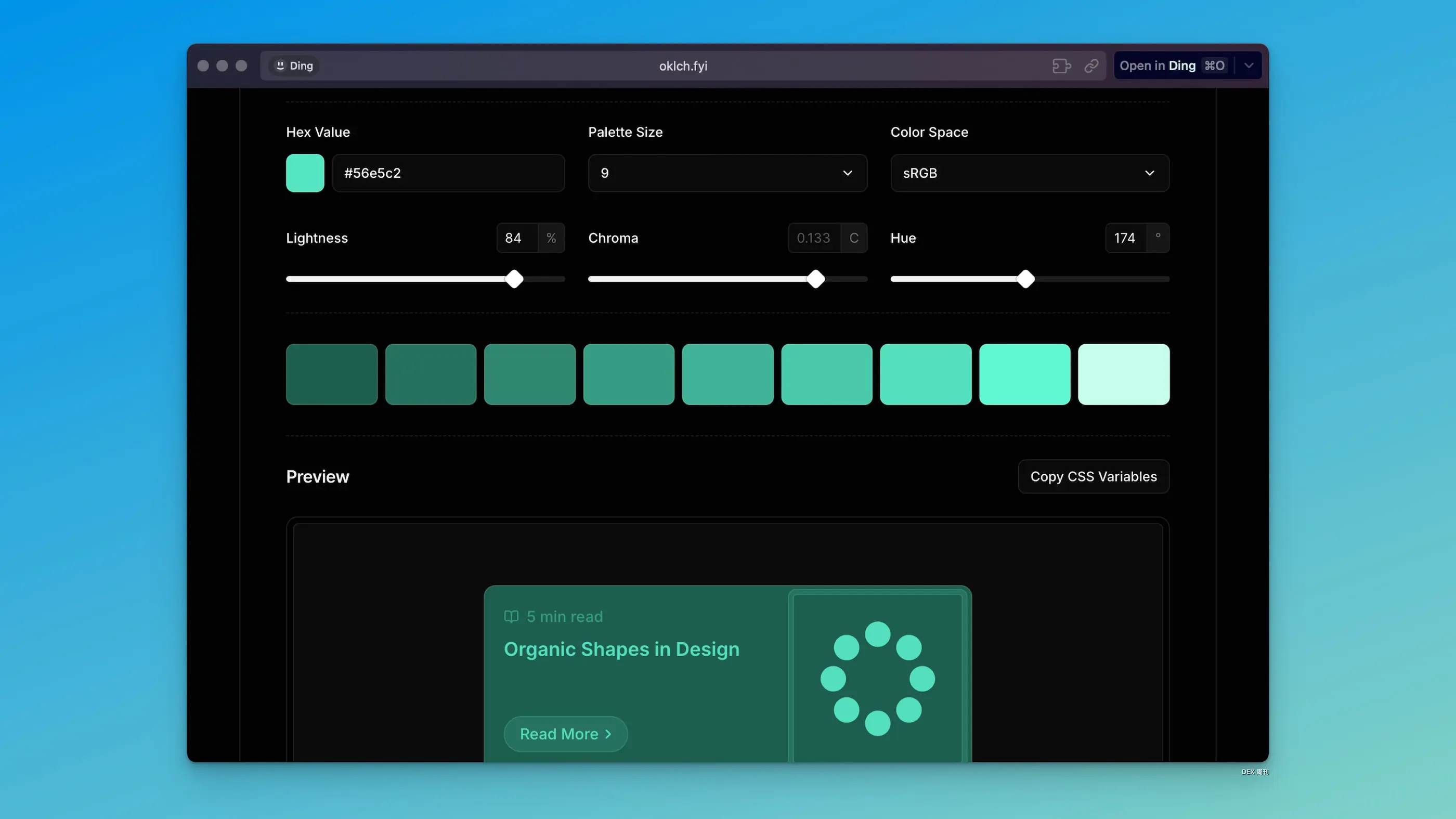Click the Color Space label
The width and height of the screenshot is (1456, 819).
pos(929,132)
